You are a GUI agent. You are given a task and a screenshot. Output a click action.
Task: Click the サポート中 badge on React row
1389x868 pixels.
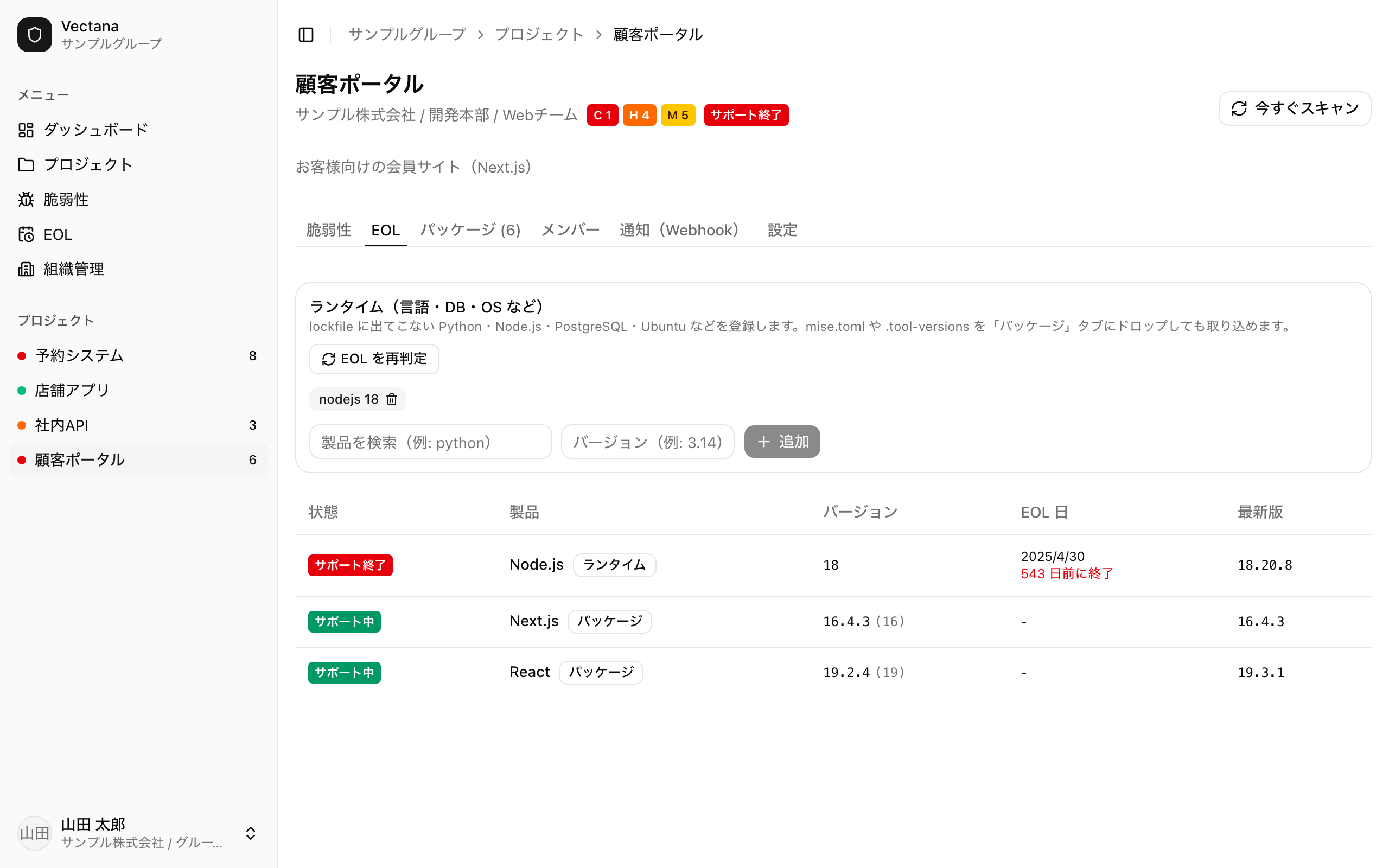[x=345, y=672]
